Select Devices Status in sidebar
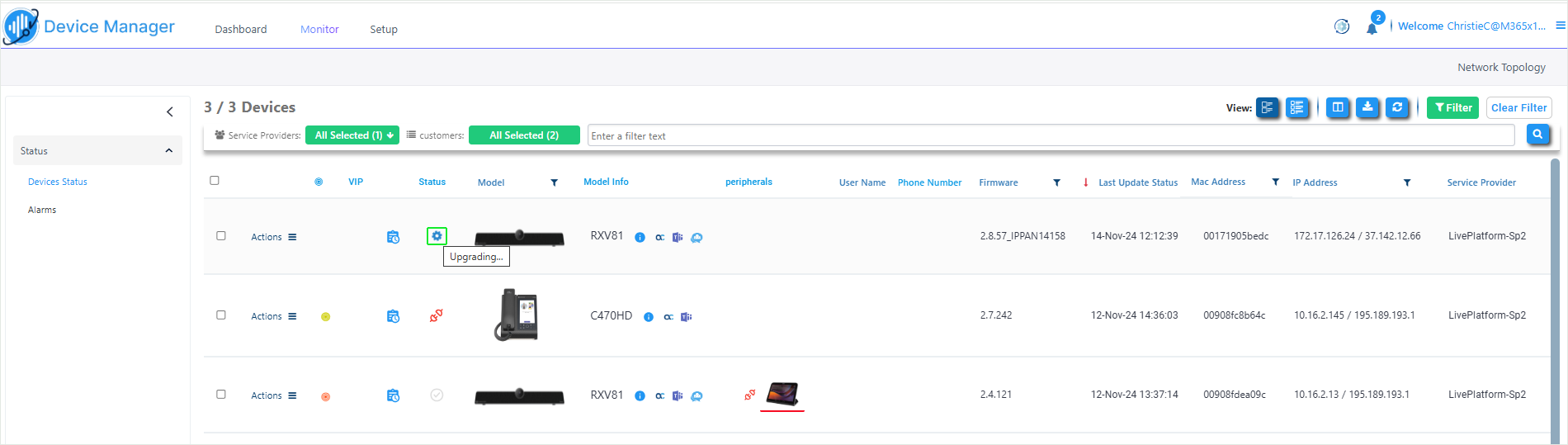 click(x=58, y=182)
